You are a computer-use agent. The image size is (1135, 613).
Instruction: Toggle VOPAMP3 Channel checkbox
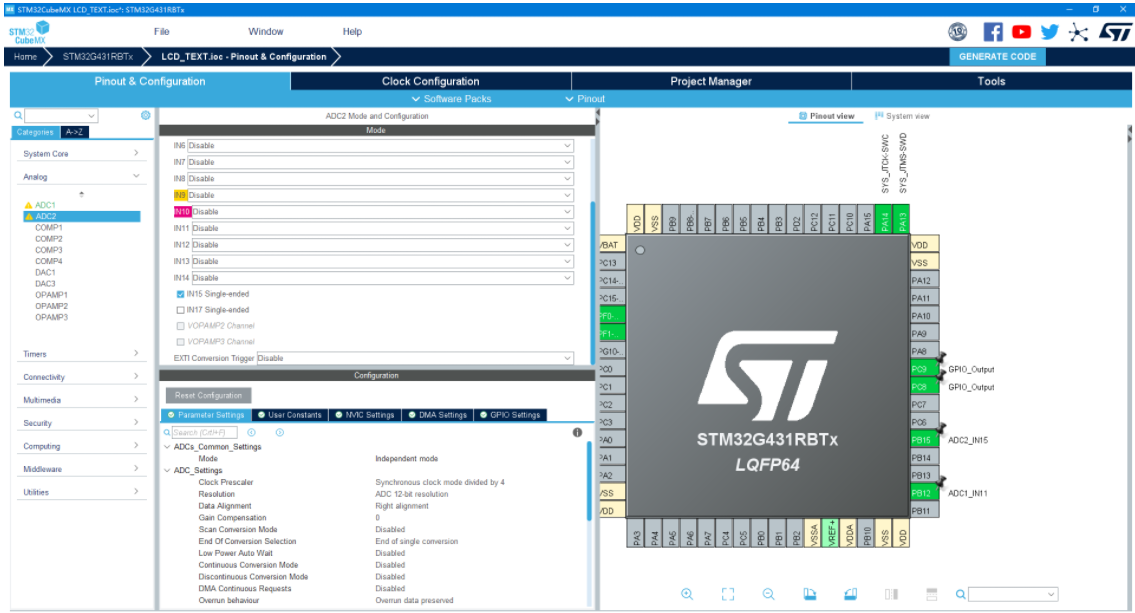pos(180,342)
